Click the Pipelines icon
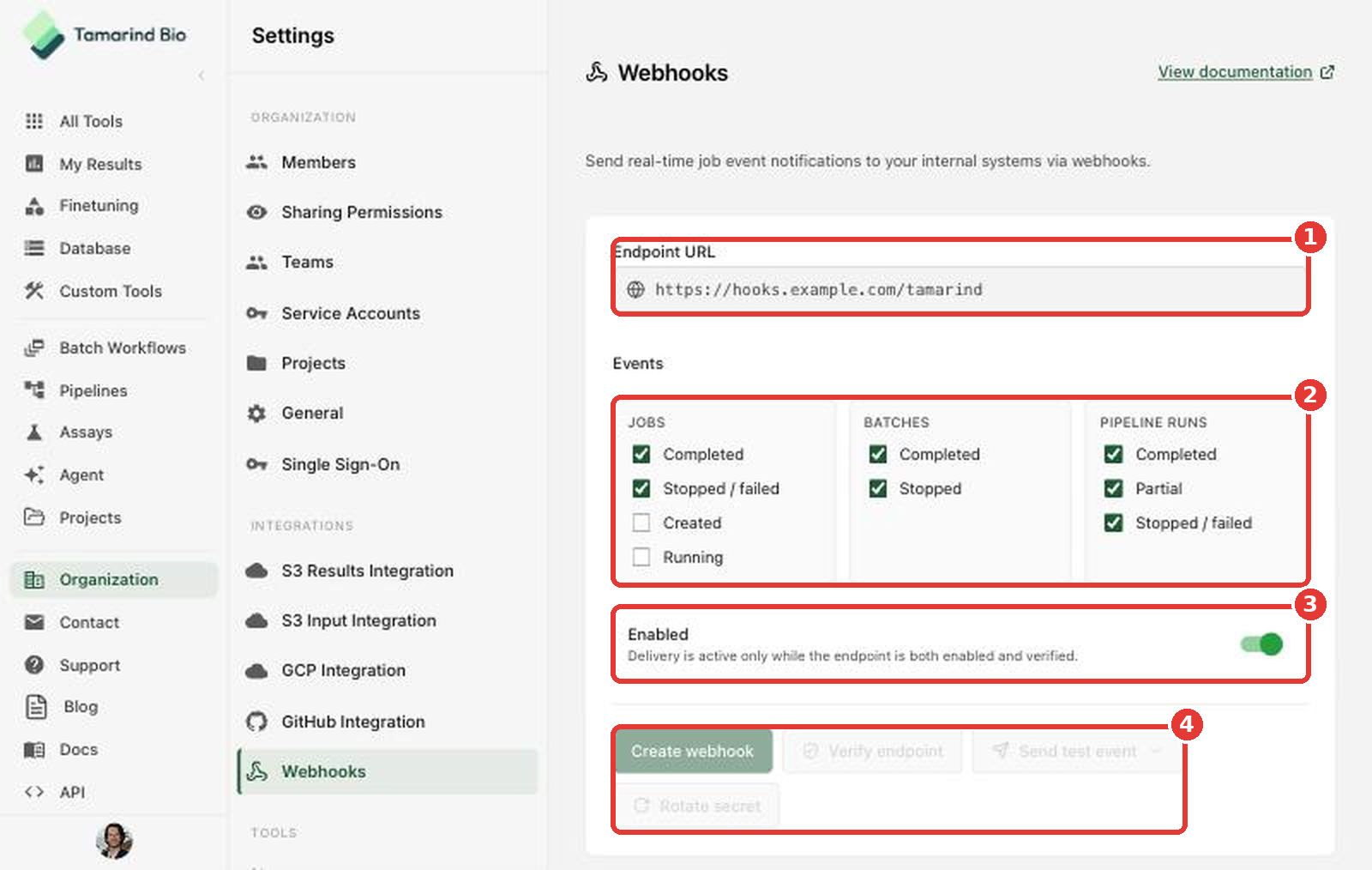This screenshot has height=870, width=1372. pyautogui.click(x=34, y=390)
